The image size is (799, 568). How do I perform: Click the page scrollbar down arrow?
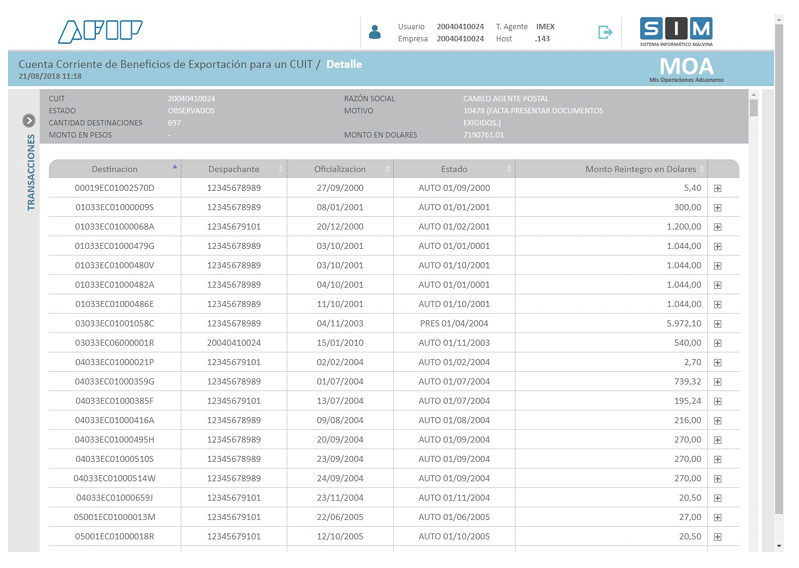(x=779, y=547)
